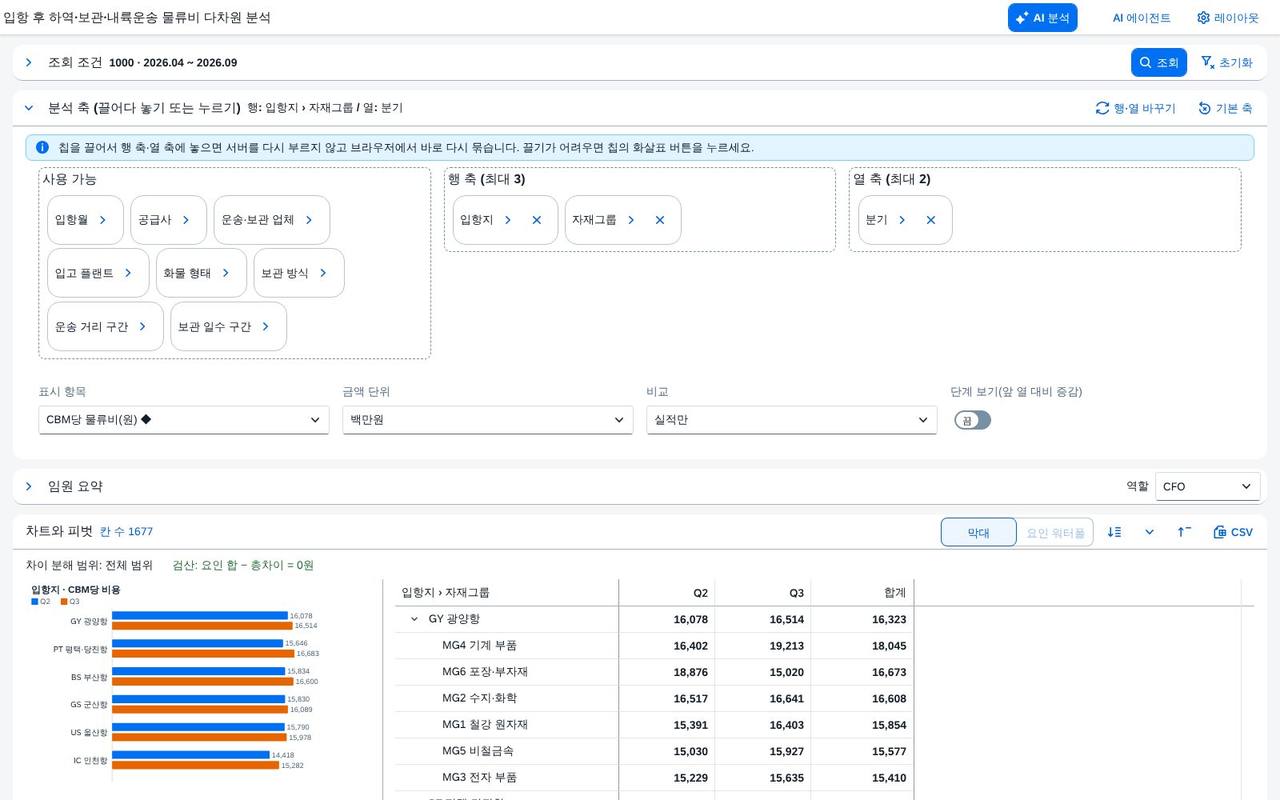Move 입고 플랜트 chip with its arrow

pos(128,273)
